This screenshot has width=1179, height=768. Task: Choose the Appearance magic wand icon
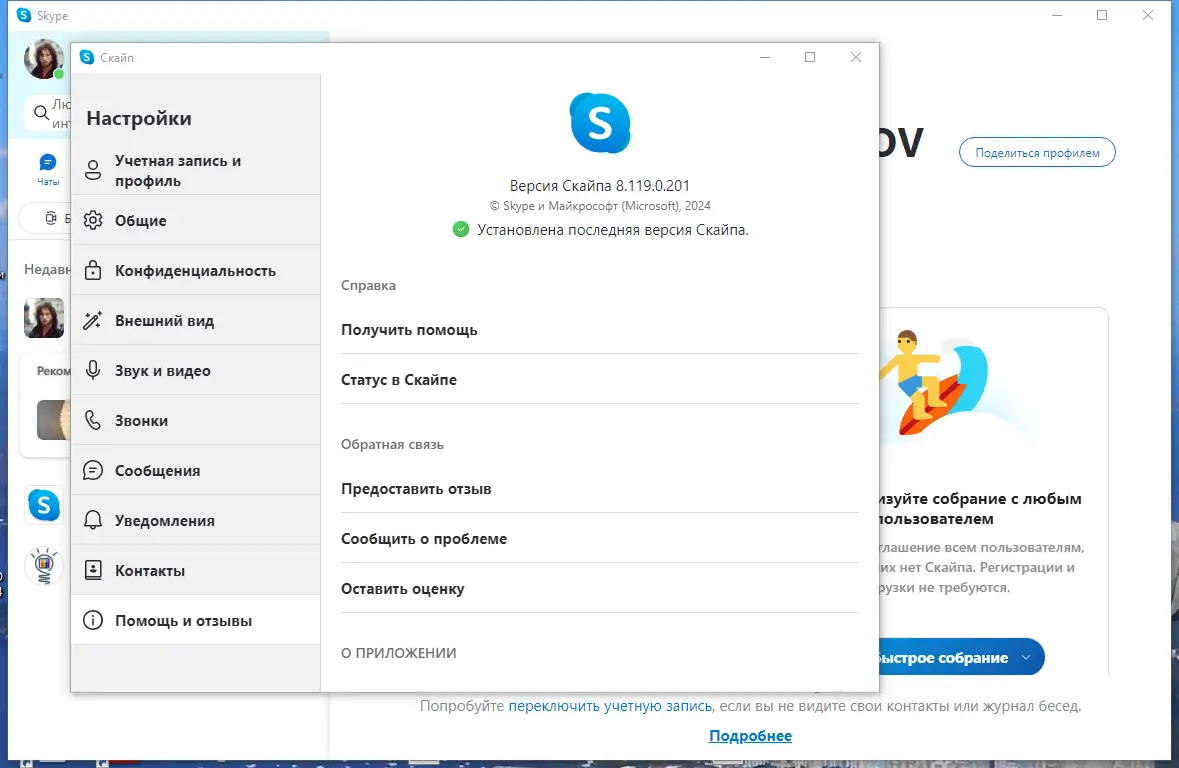(92, 320)
